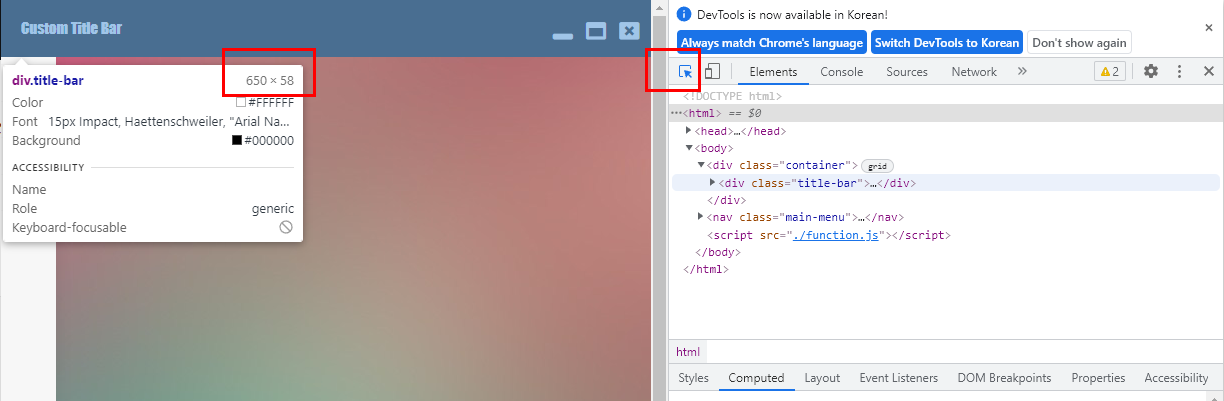
Task: Expand the div title-bar node
Action: tap(712, 183)
